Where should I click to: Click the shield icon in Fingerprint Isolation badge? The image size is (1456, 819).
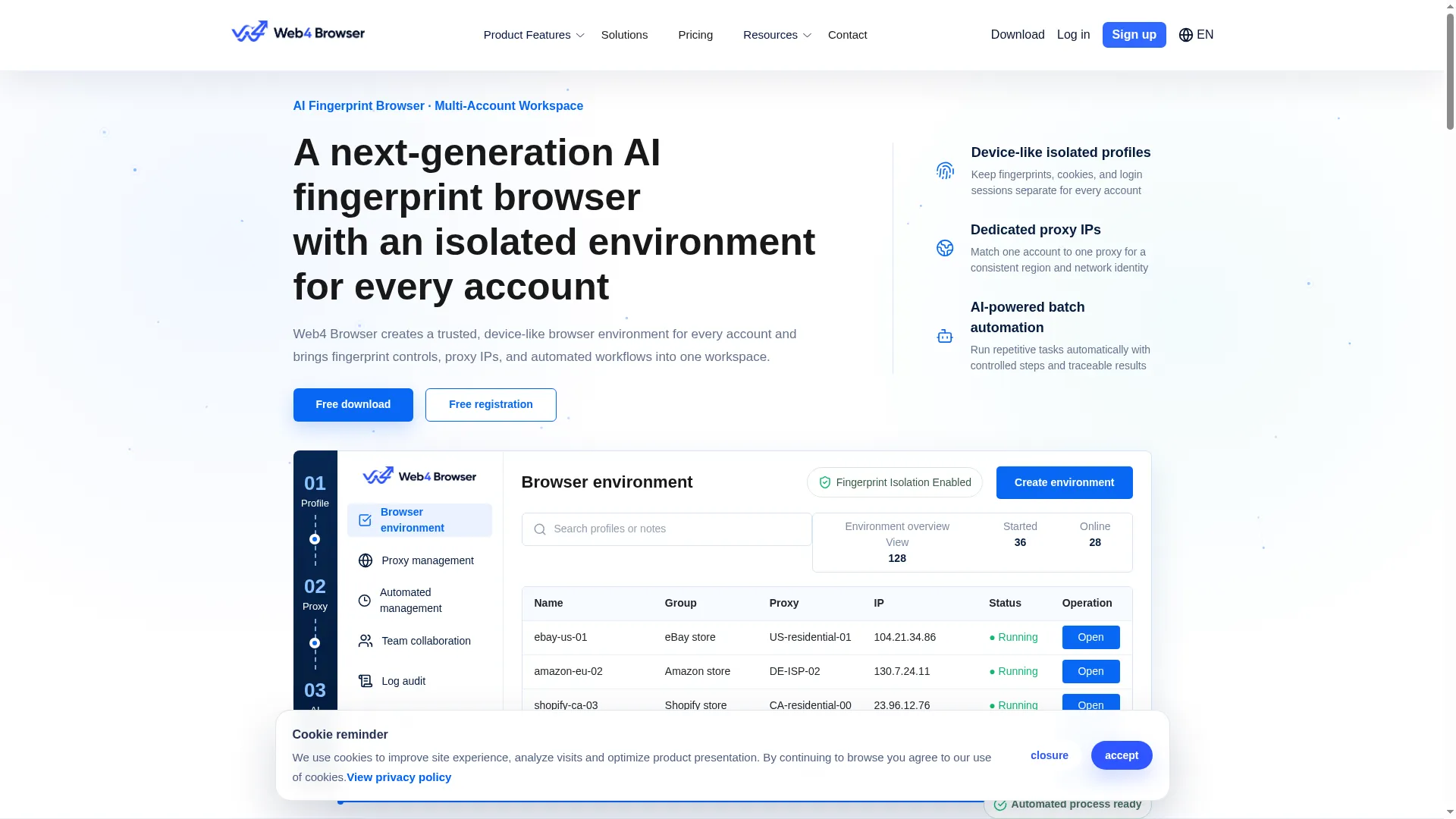[x=825, y=482]
